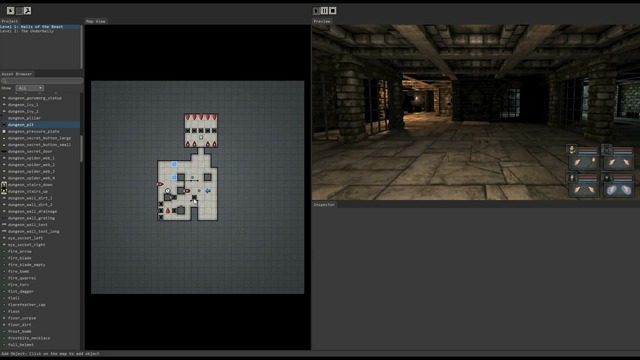640x360 pixels.
Task: Select dungeon_stairs_down asset entry
Action: pyautogui.click(x=30, y=185)
